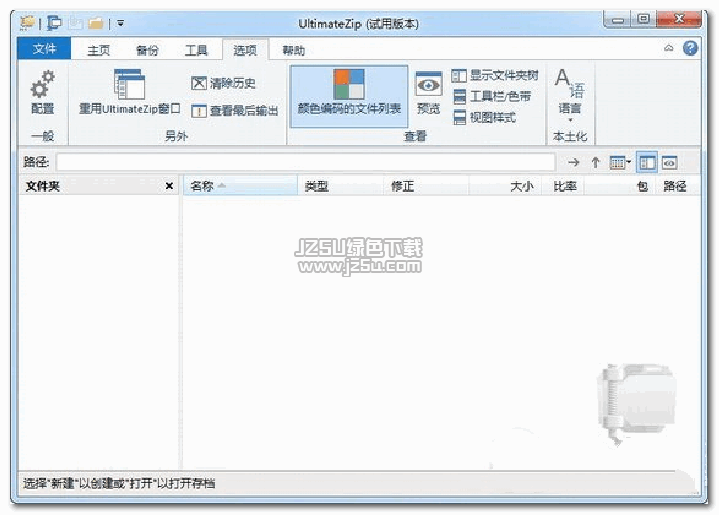719x515 pixels.
Task: Open 工具栏/色带 toolbar ribbon option
Action: (492, 96)
